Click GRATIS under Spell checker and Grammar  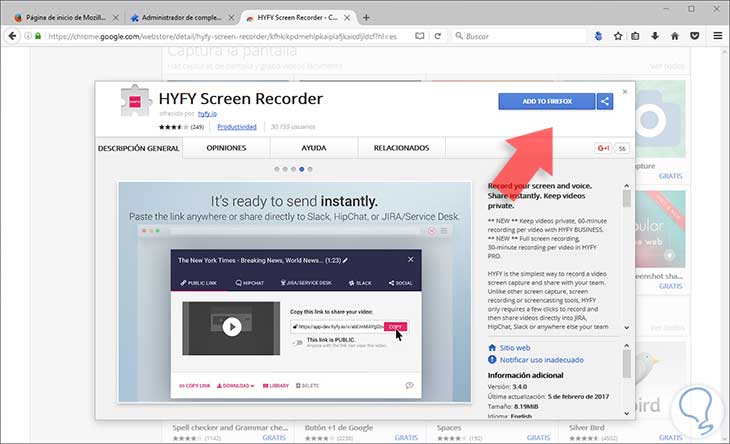(274, 437)
